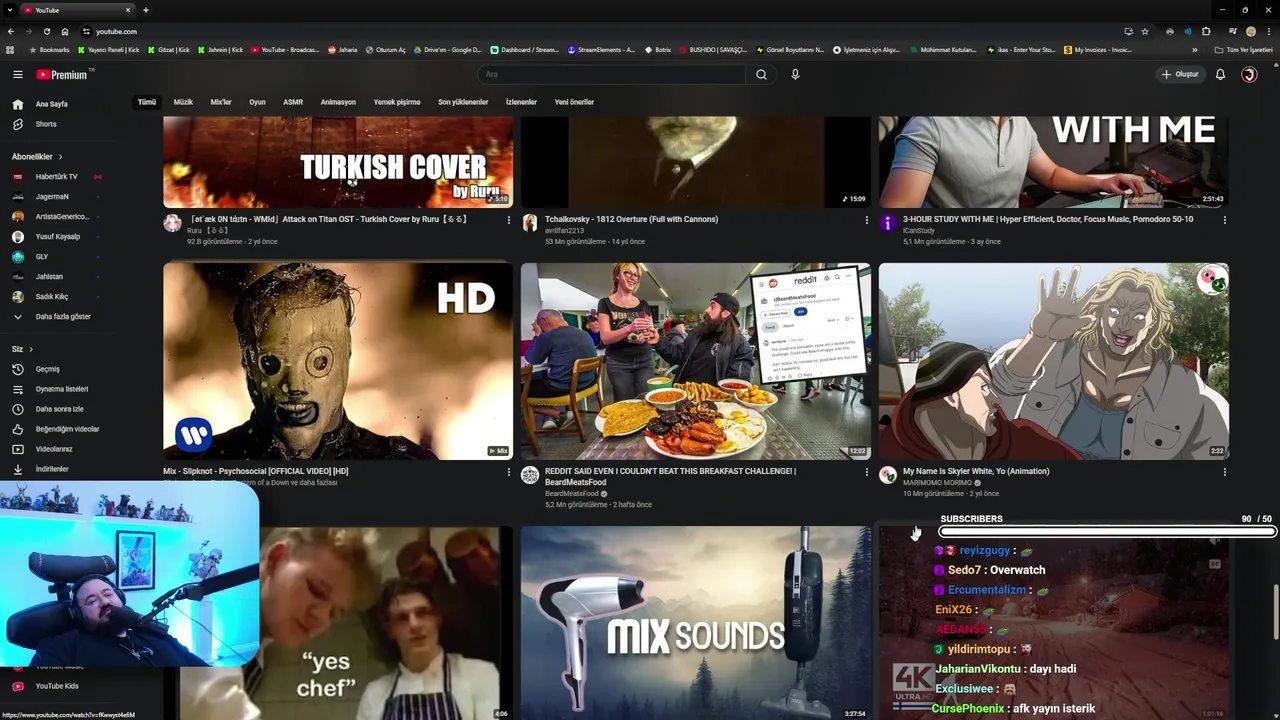Open a new browser tab

tap(146, 10)
